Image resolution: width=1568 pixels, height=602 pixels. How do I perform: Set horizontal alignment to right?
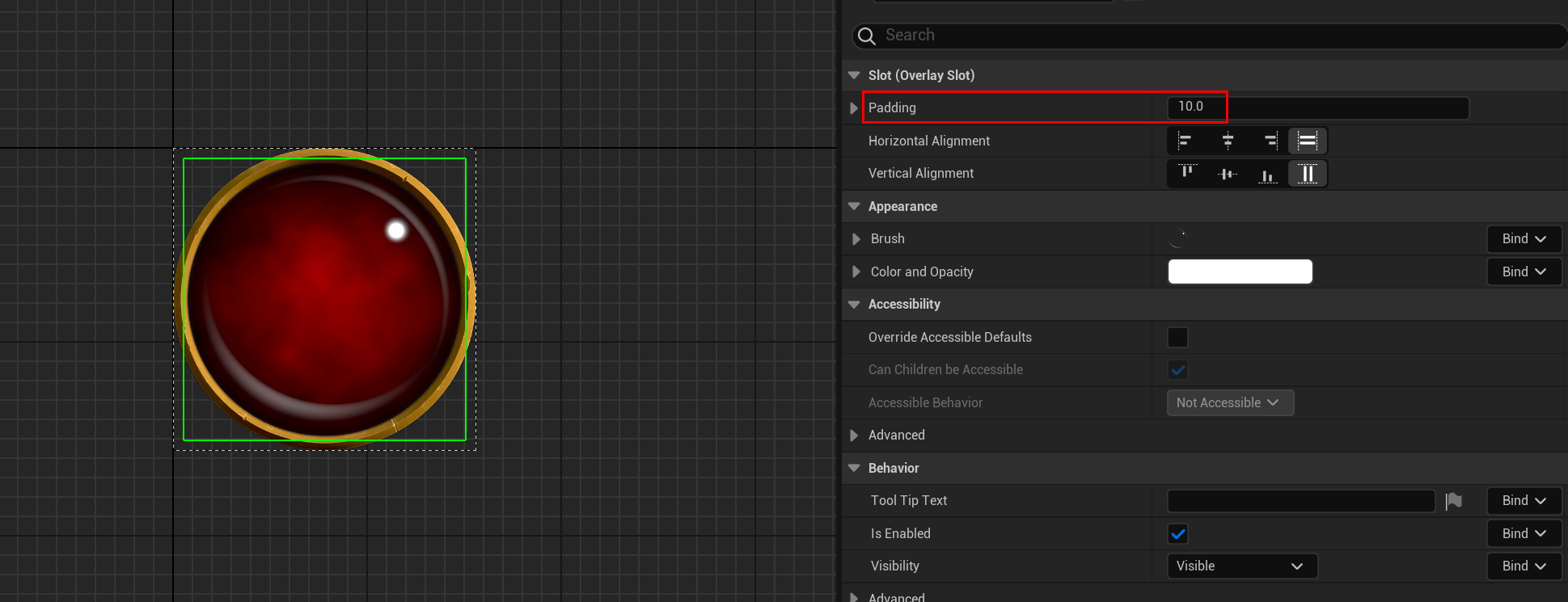pos(1269,141)
